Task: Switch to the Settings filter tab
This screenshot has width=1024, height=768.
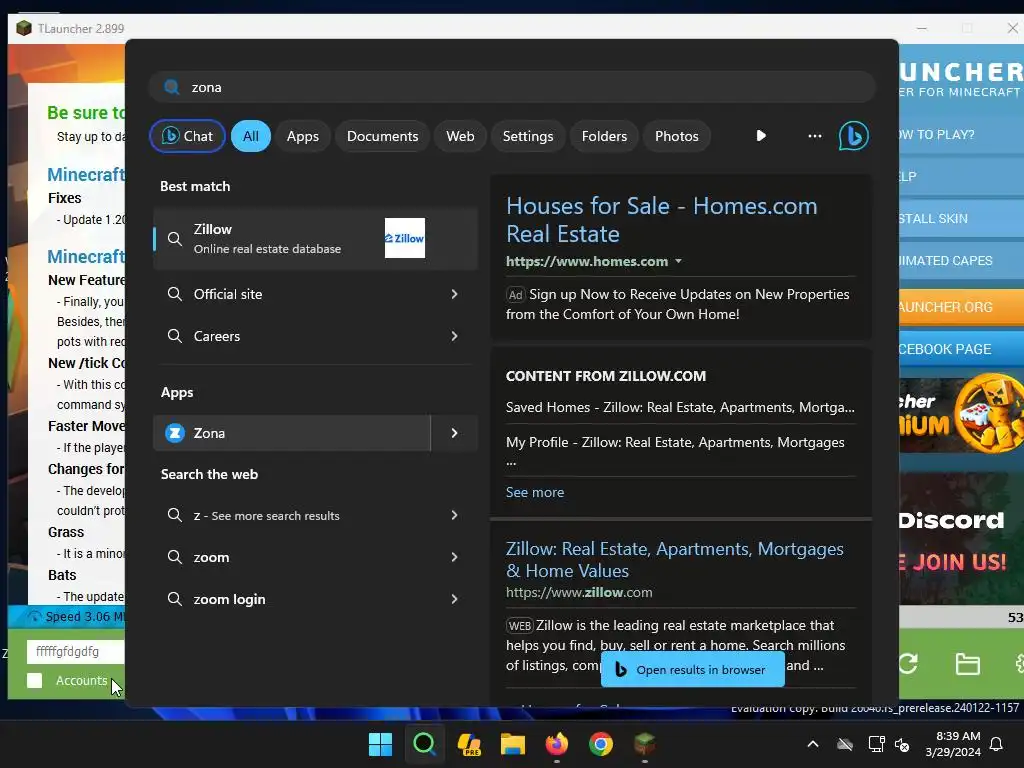Action: pyautogui.click(x=528, y=136)
